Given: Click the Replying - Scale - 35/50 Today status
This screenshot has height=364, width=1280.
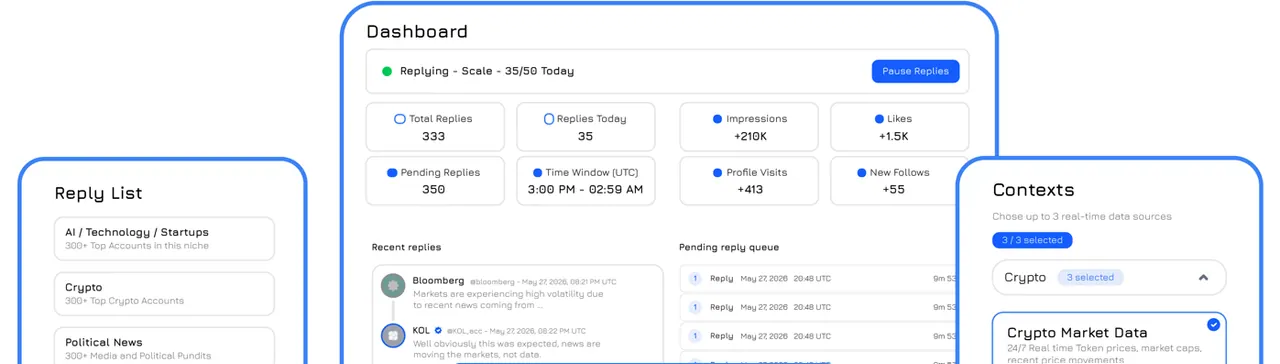Looking at the screenshot, I should pos(487,71).
